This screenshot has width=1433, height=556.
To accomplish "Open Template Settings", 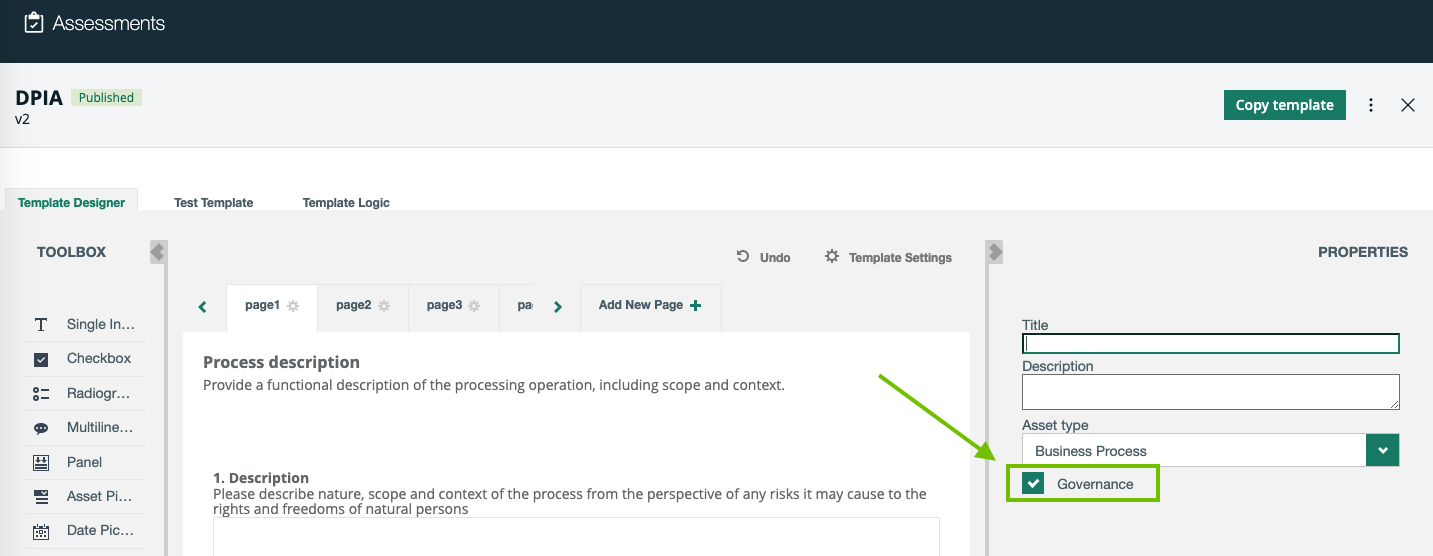I will point(888,257).
